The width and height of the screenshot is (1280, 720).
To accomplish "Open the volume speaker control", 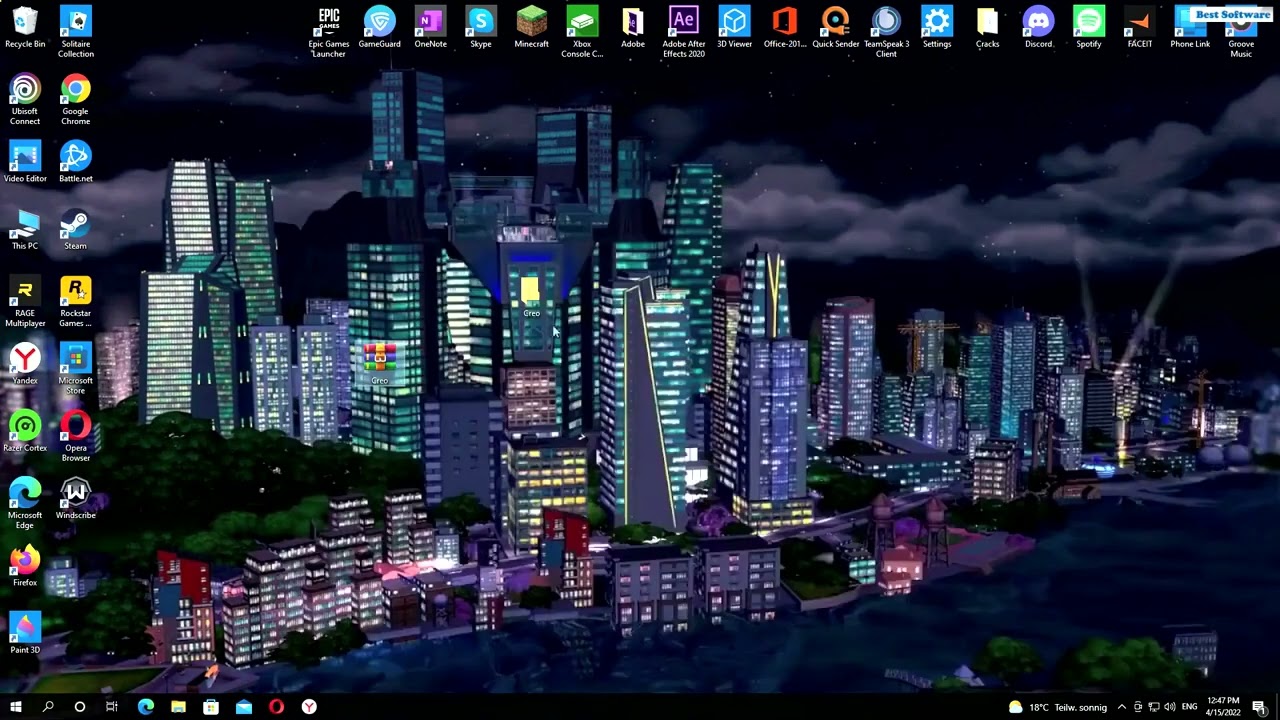I will 1170,707.
